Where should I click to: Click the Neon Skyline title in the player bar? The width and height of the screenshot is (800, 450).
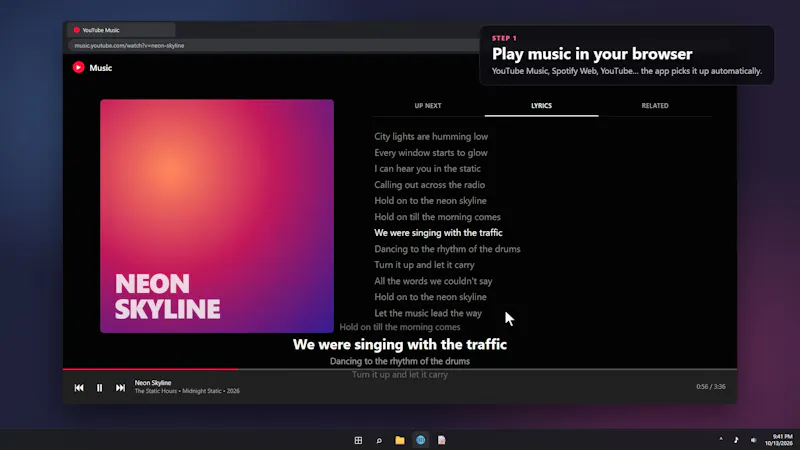click(153, 383)
